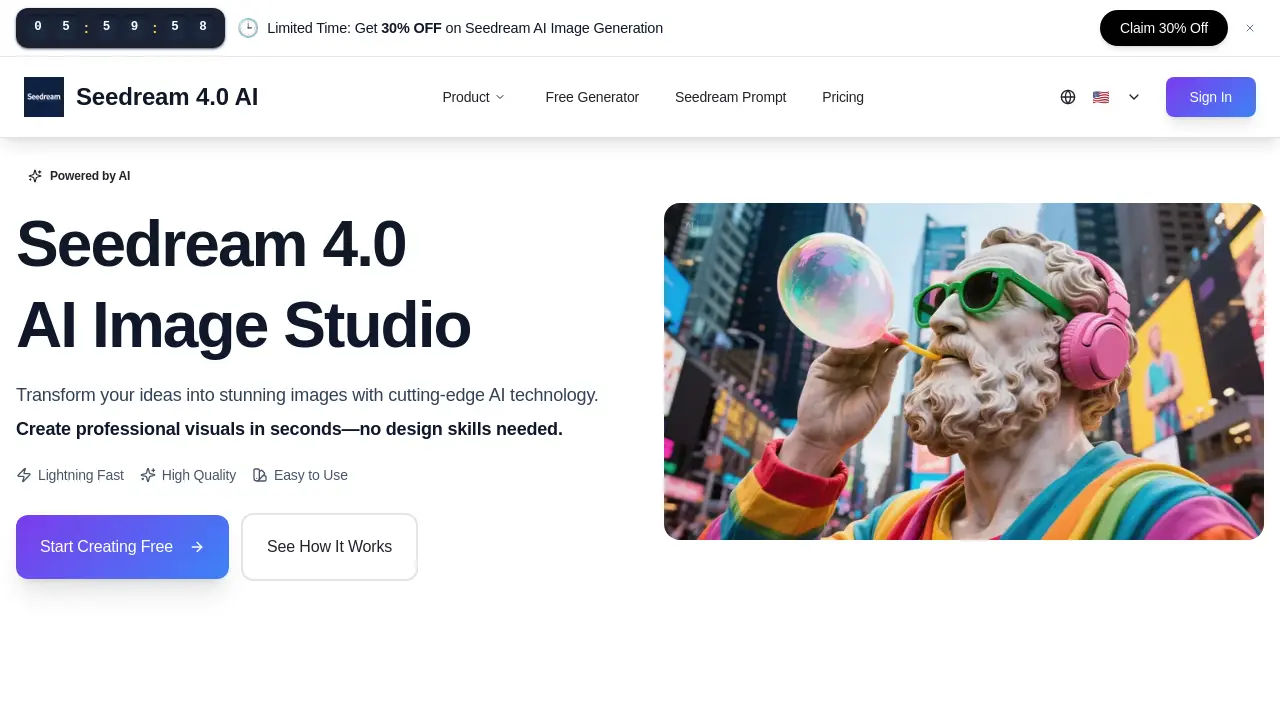Click the Easy to Use label
This screenshot has height=720, width=1280.
(x=311, y=475)
